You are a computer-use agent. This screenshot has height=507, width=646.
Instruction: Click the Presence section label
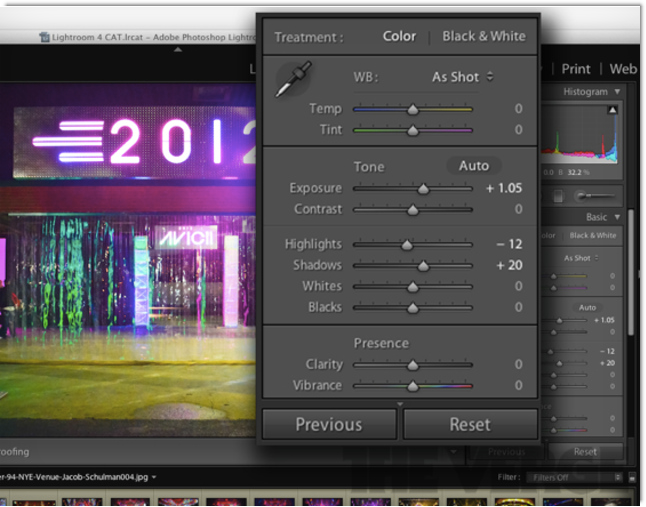pyautogui.click(x=381, y=343)
